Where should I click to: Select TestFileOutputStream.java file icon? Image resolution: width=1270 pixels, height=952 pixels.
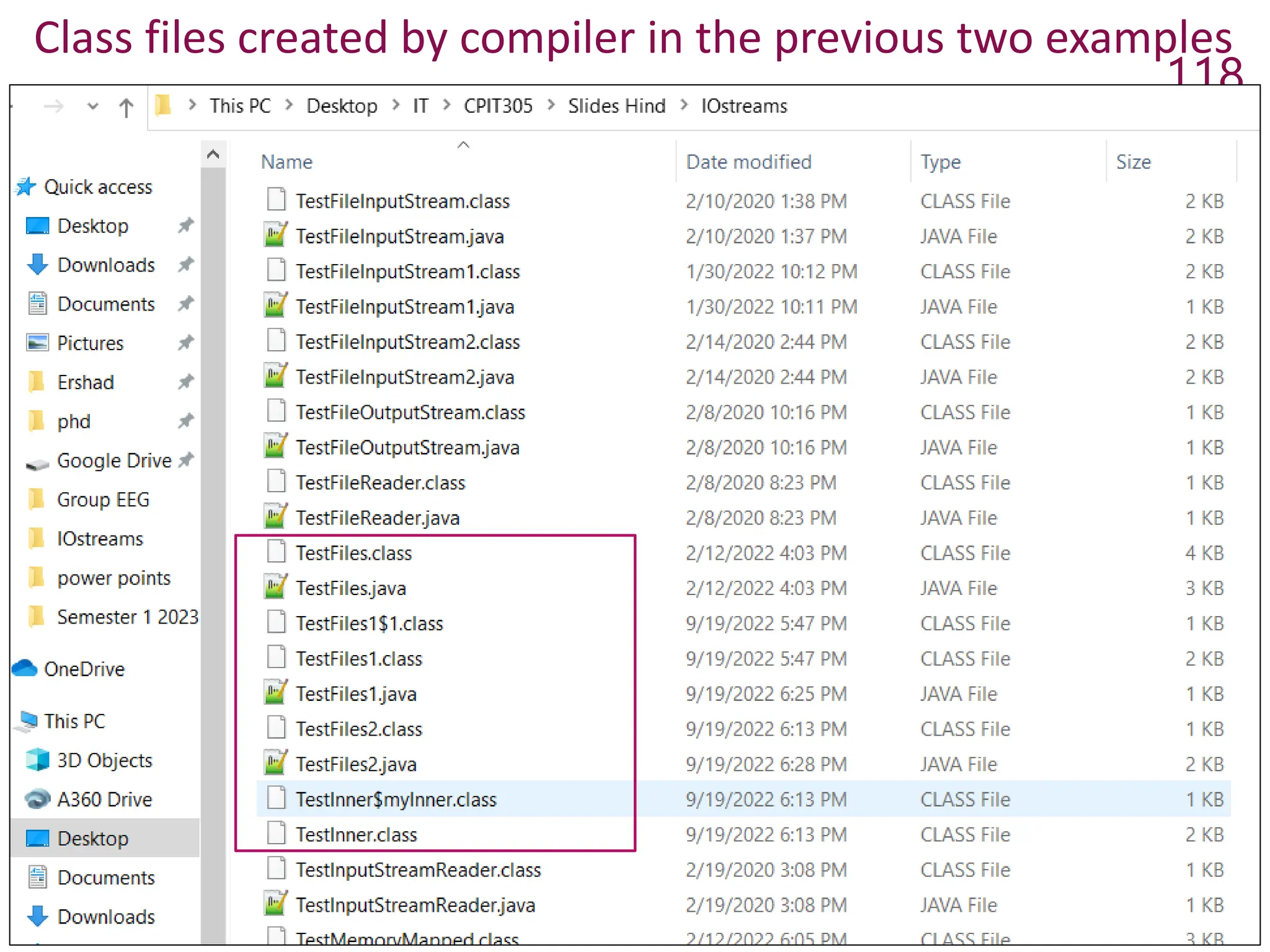point(276,446)
